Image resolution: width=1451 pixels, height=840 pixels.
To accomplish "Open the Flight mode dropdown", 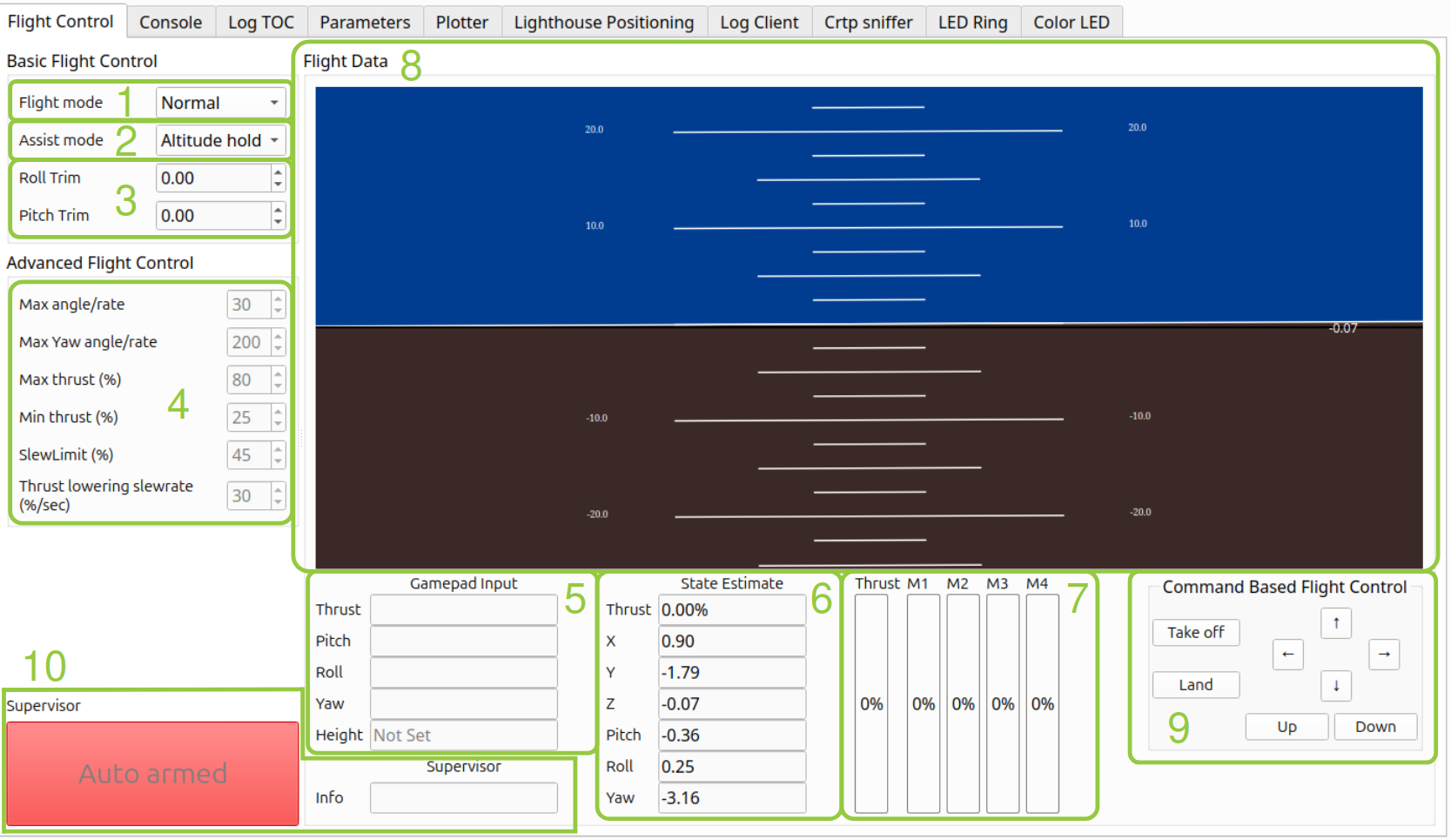I will [220, 102].
